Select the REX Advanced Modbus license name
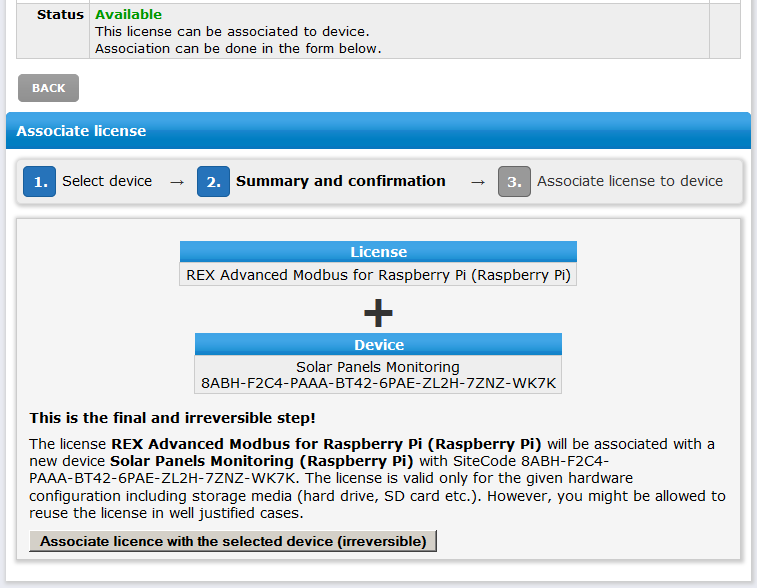 click(378, 275)
